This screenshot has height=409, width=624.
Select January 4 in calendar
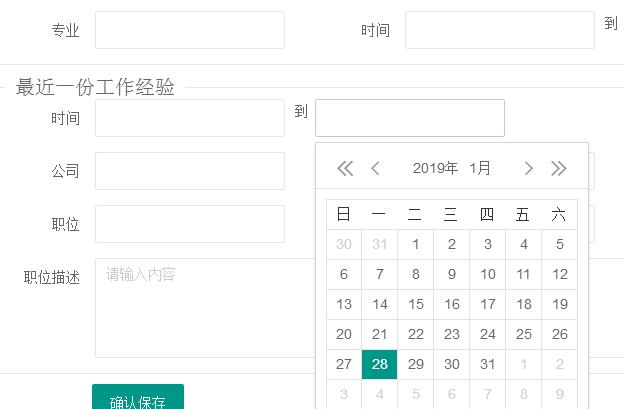[524, 244]
